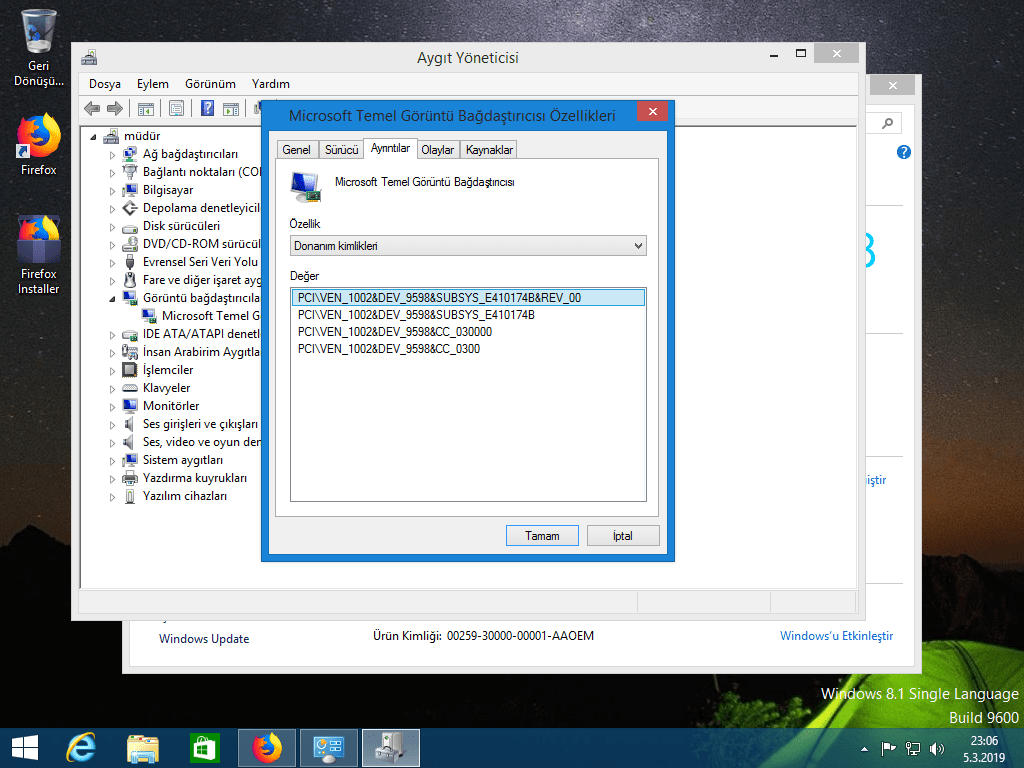1024x768 pixels.
Task: Click the Forward arrow in Device Manager toolbar
Action: tap(115, 108)
